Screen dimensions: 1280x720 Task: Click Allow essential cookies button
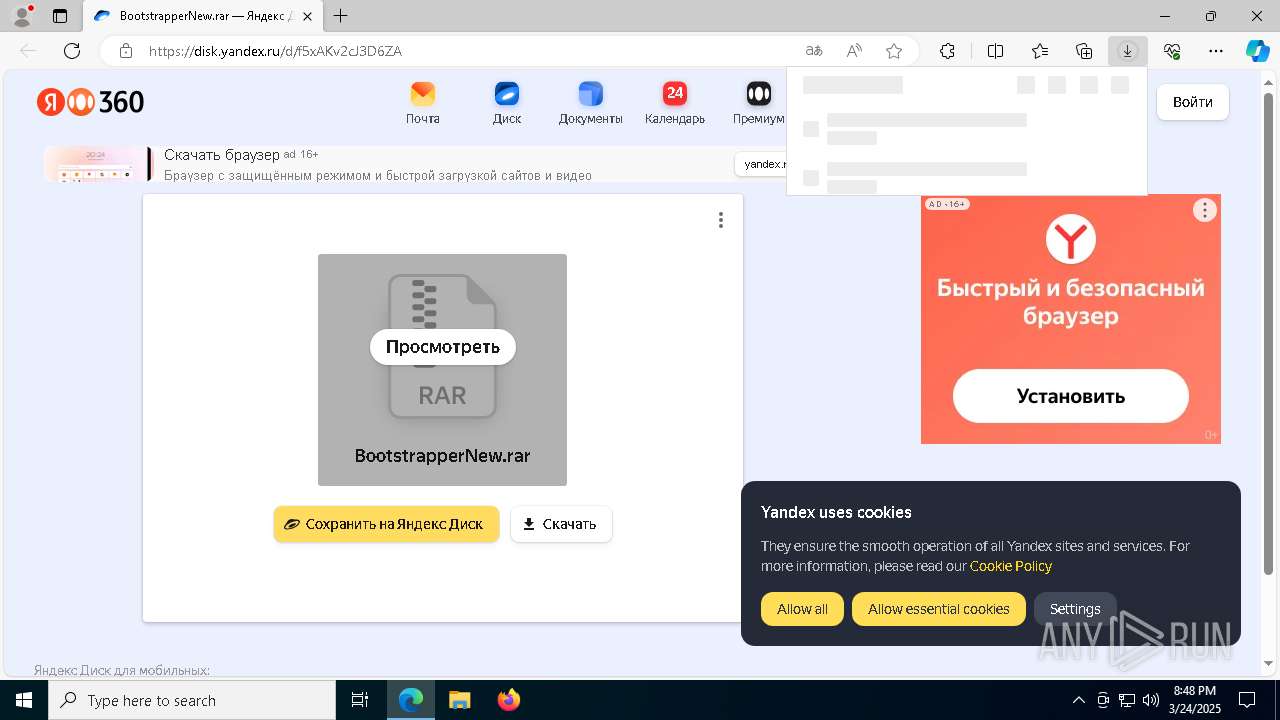938,609
